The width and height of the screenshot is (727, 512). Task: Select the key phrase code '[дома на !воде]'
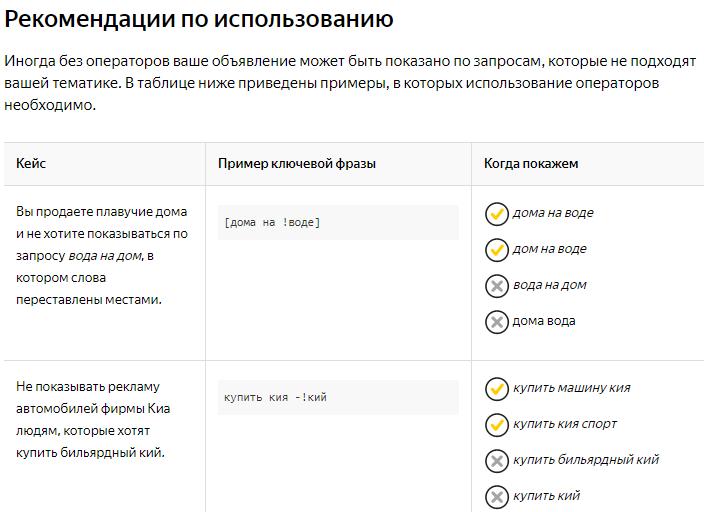[x=272, y=223]
